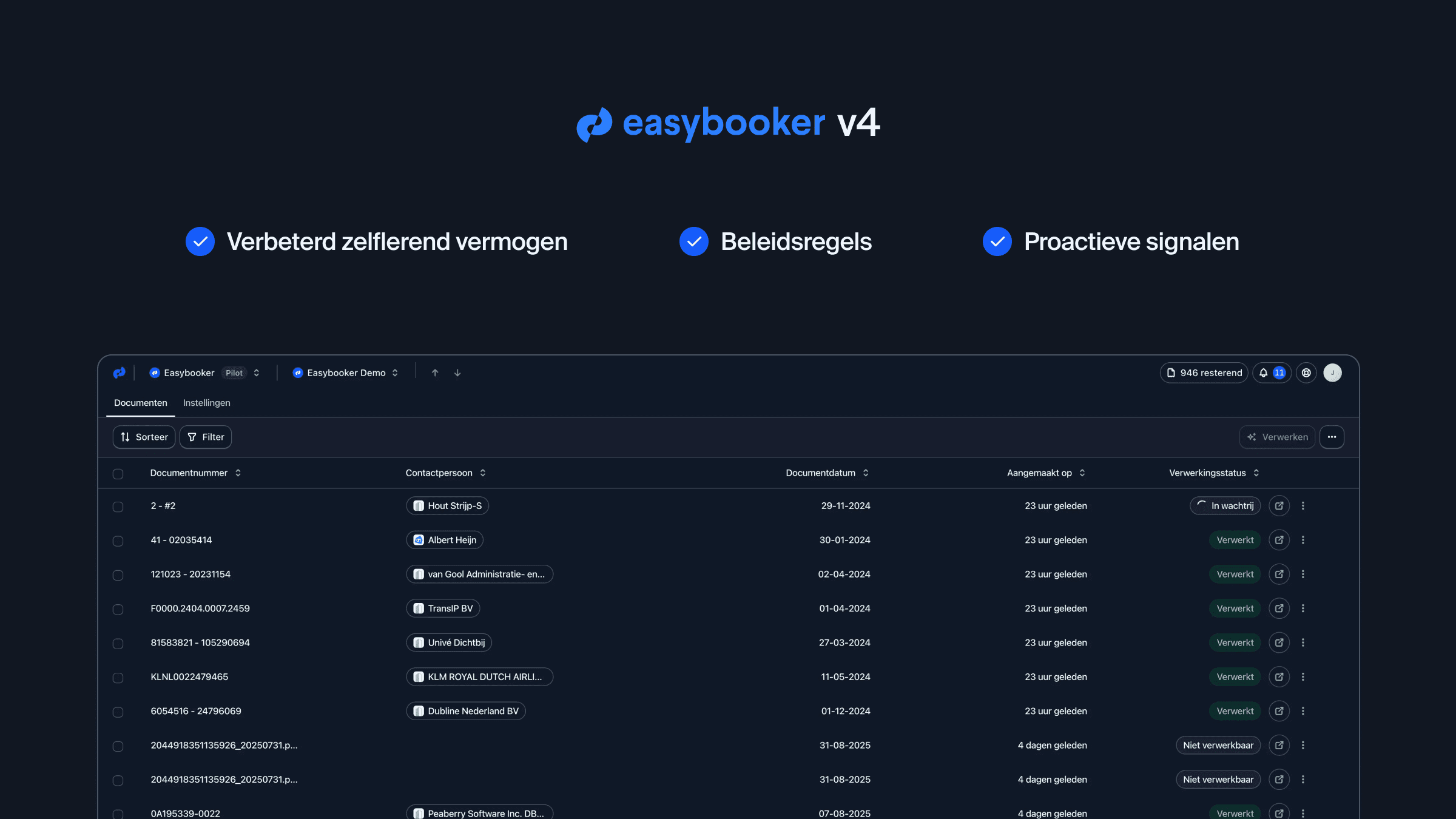1456x819 pixels.
Task: Click the downward arrow navigation icon
Action: click(457, 372)
